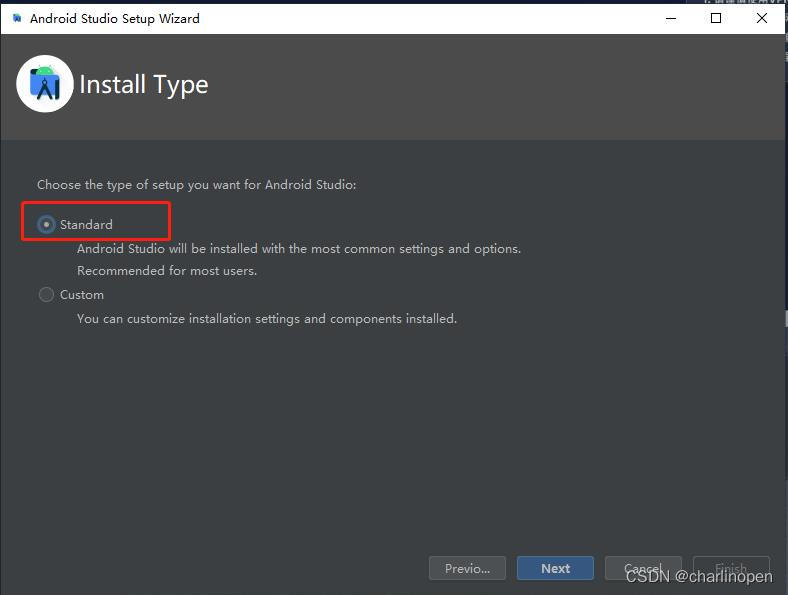The height and width of the screenshot is (595, 788).
Task: Go back with the Previous button
Action: (x=467, y=568)
